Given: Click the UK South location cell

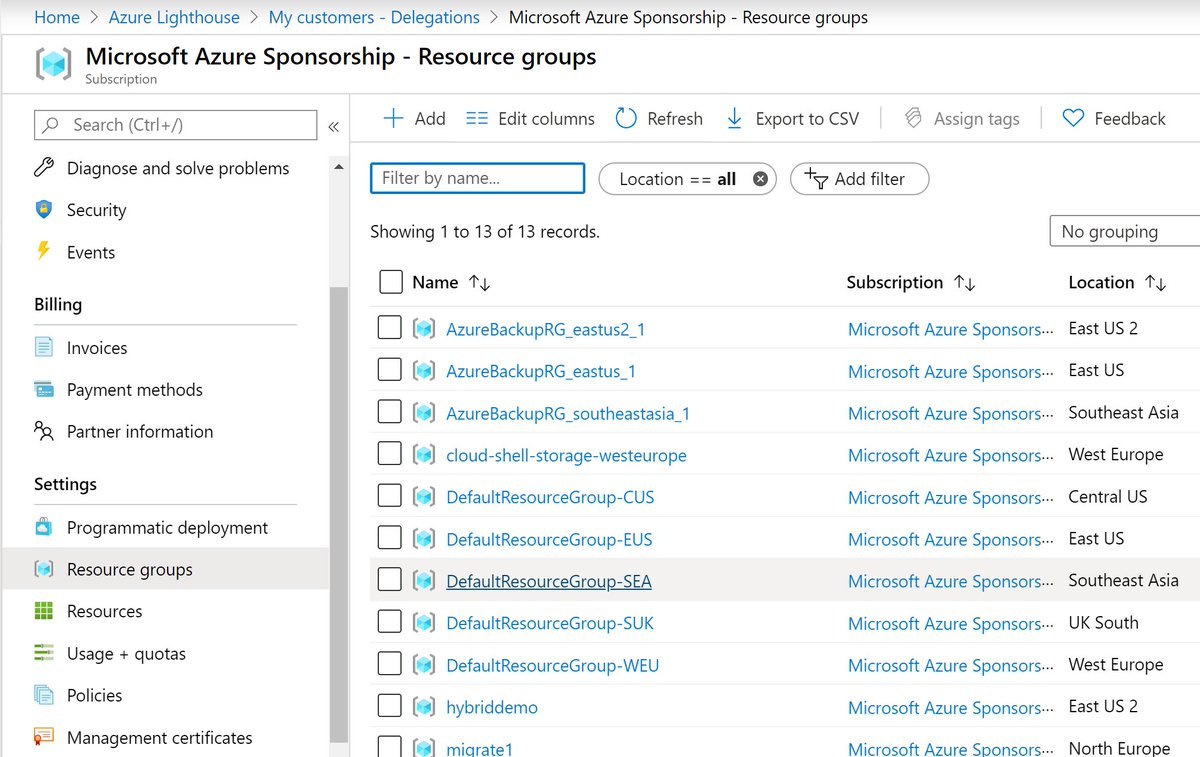Looking at the screenshot, I should [1103, 622].
